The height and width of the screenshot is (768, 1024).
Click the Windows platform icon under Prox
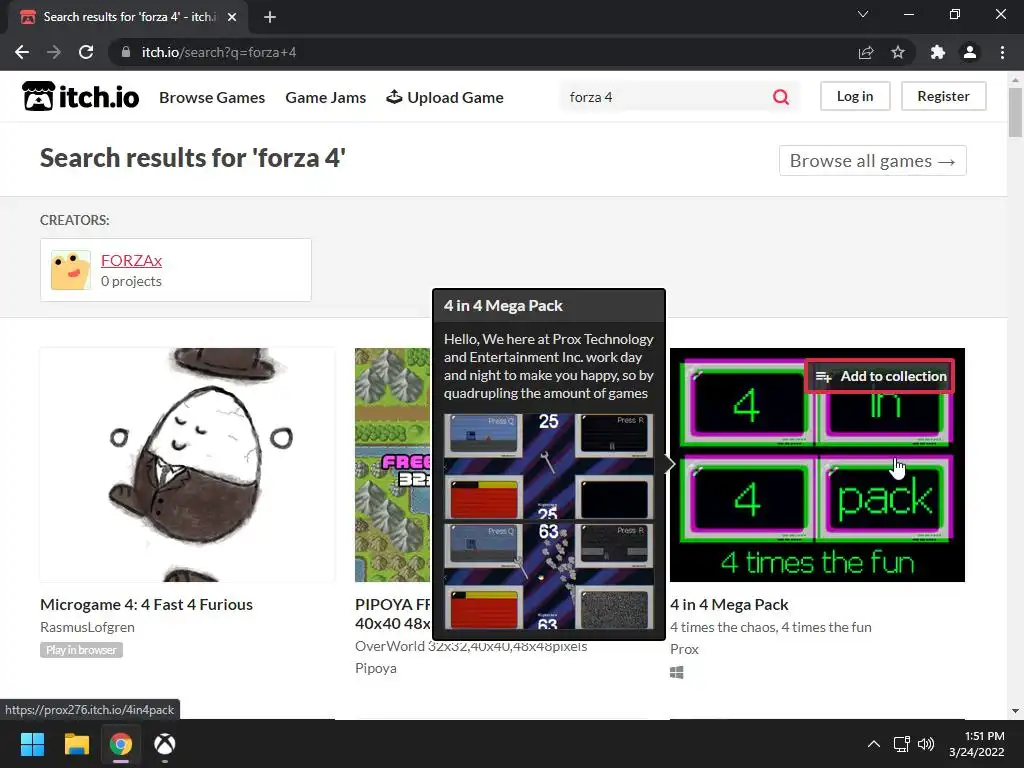click(677, 672)
